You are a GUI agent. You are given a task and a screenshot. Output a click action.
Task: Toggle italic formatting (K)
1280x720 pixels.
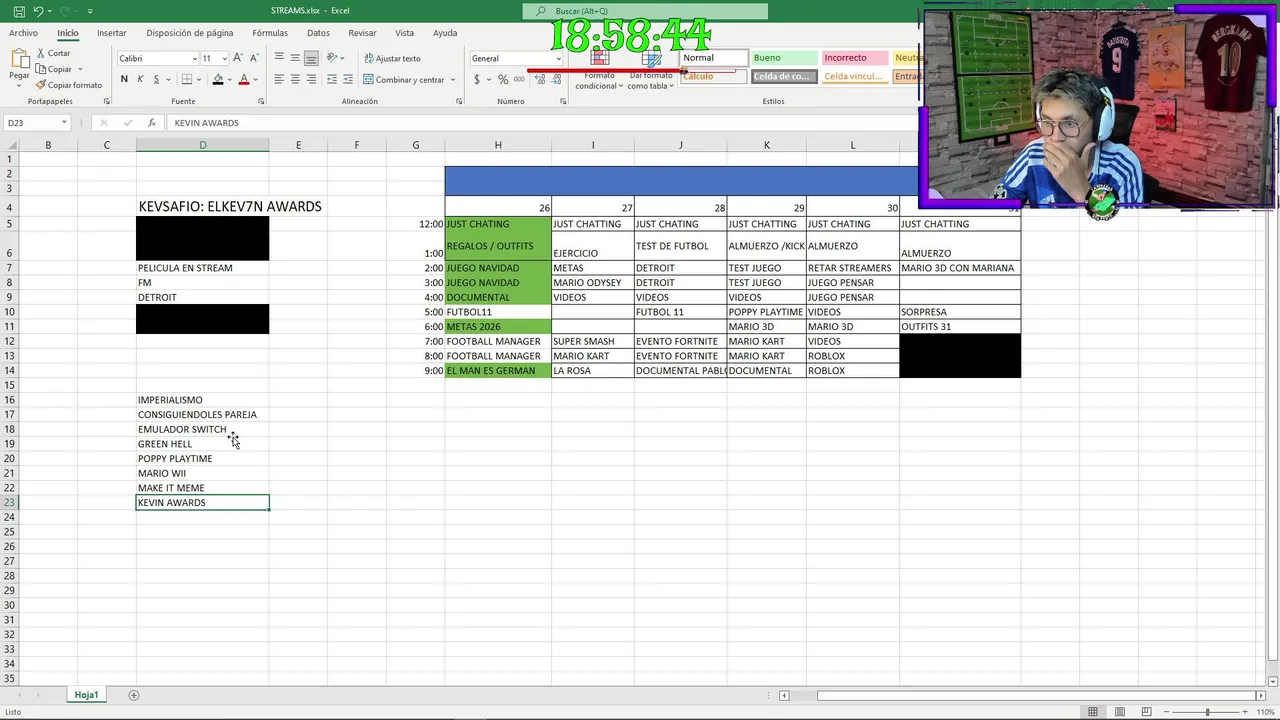click(140, 79)
